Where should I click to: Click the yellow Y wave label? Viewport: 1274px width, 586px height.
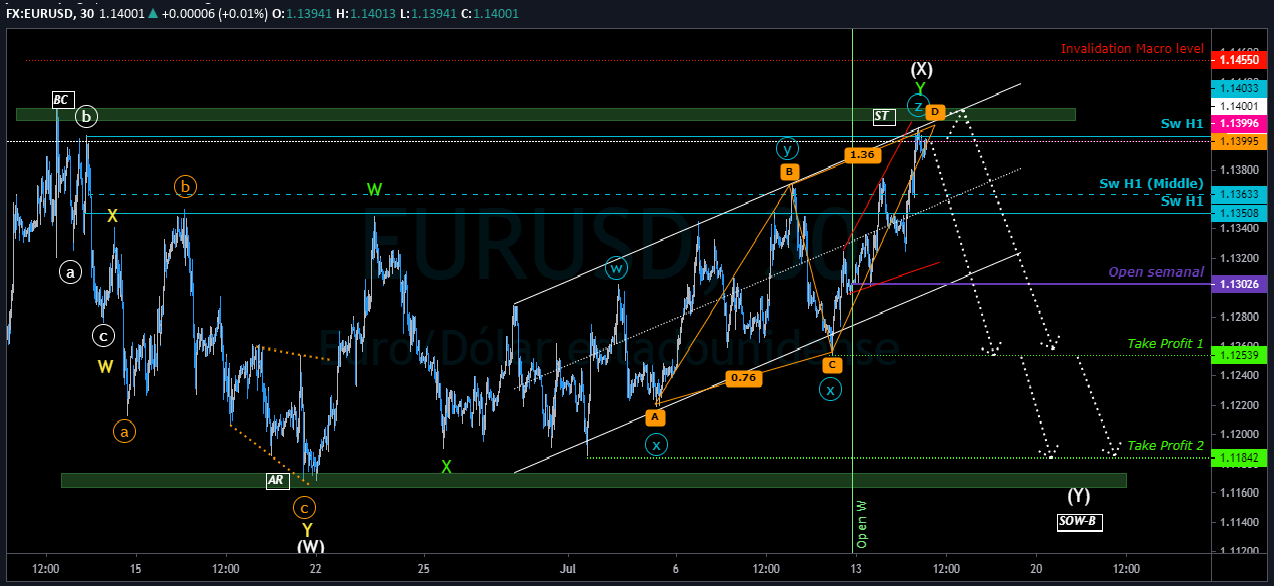click(307, 530)
